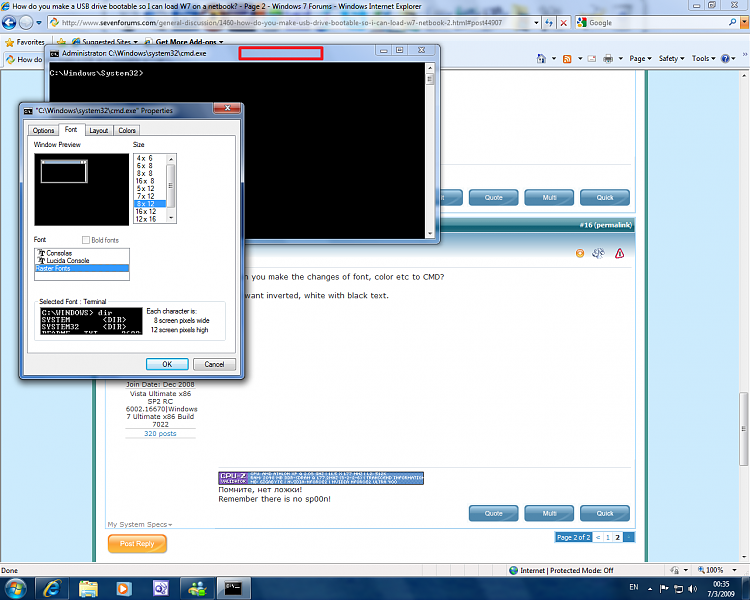This screenshot has height=600, width=750.
Task: Stop page loading with the X button
Action: [564, 22]
